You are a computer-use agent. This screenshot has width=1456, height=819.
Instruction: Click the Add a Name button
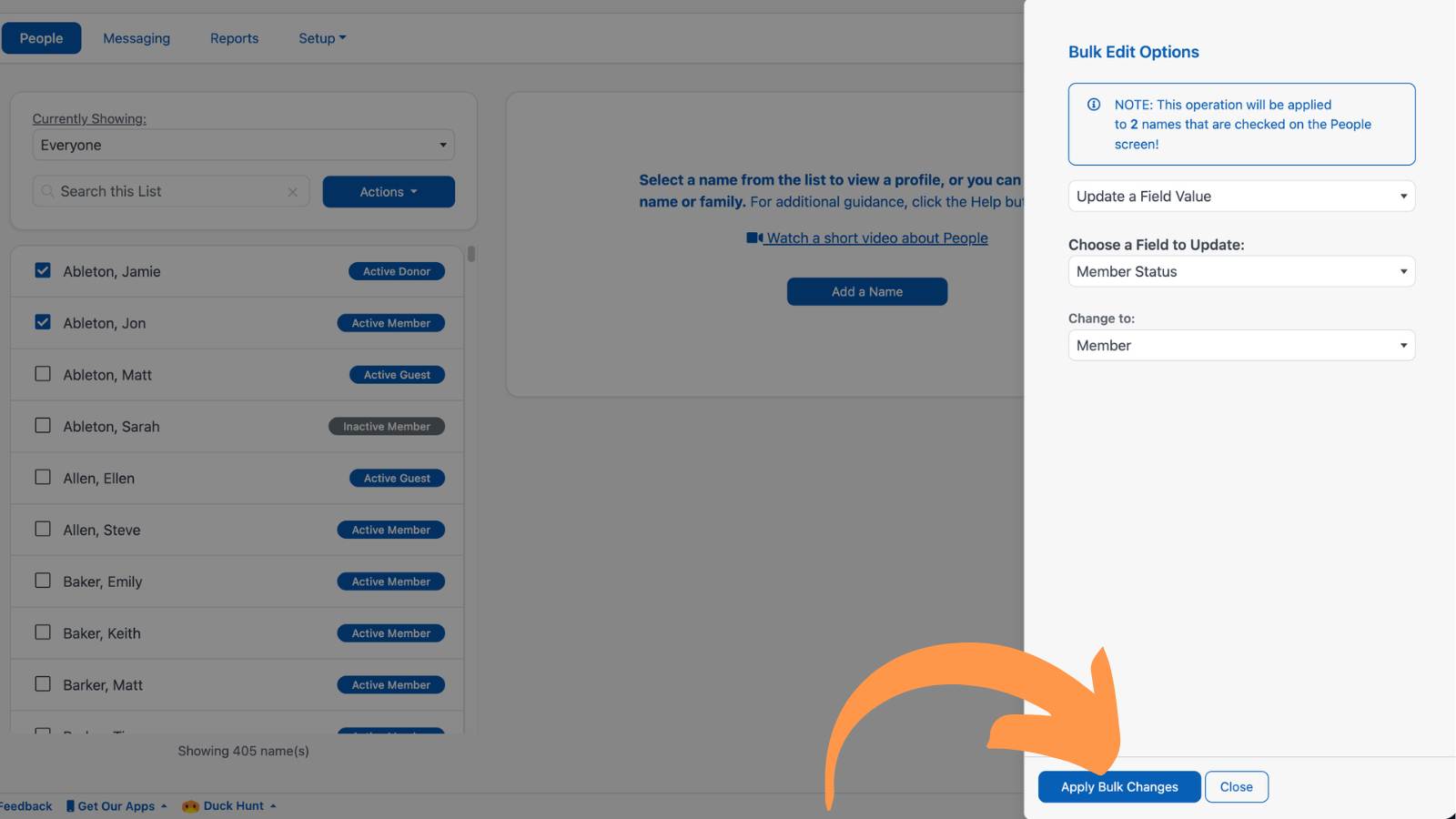pos(867,292)
